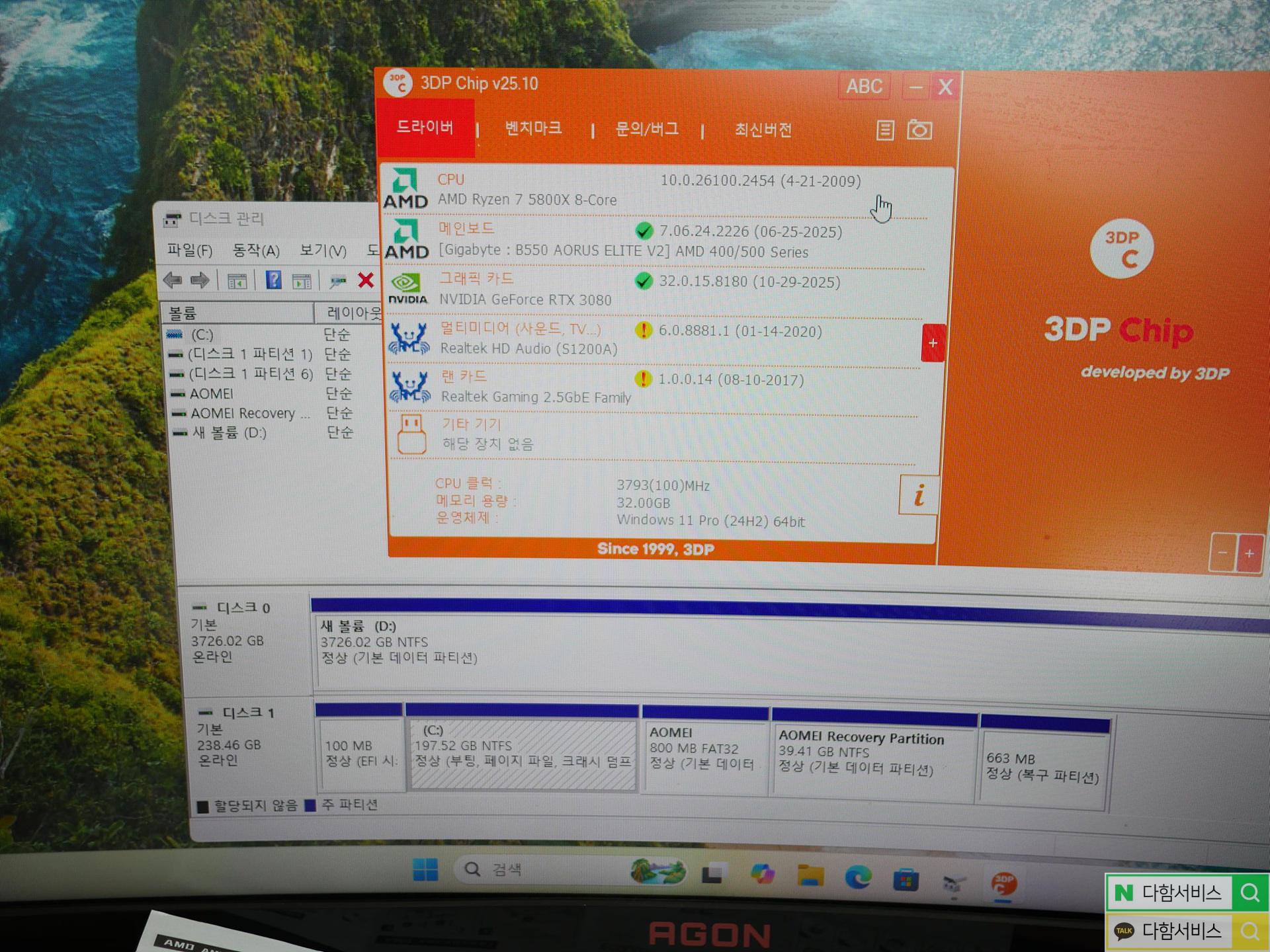The height and width of the screenshot is (952, 1270).
Task: Click the list/notes icon beside the camera icon
Action: 885,130
